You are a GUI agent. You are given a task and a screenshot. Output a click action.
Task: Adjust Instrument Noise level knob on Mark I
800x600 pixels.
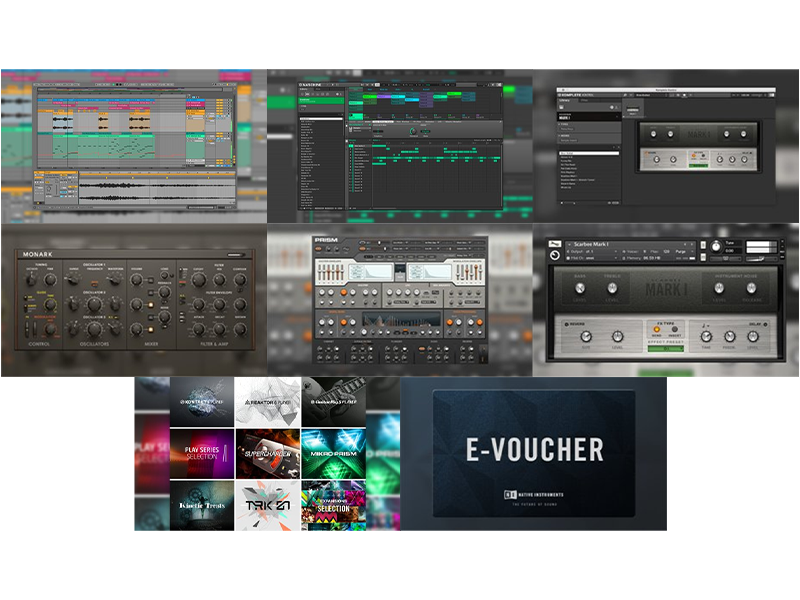pyautogui.click(x=719, y=288)
